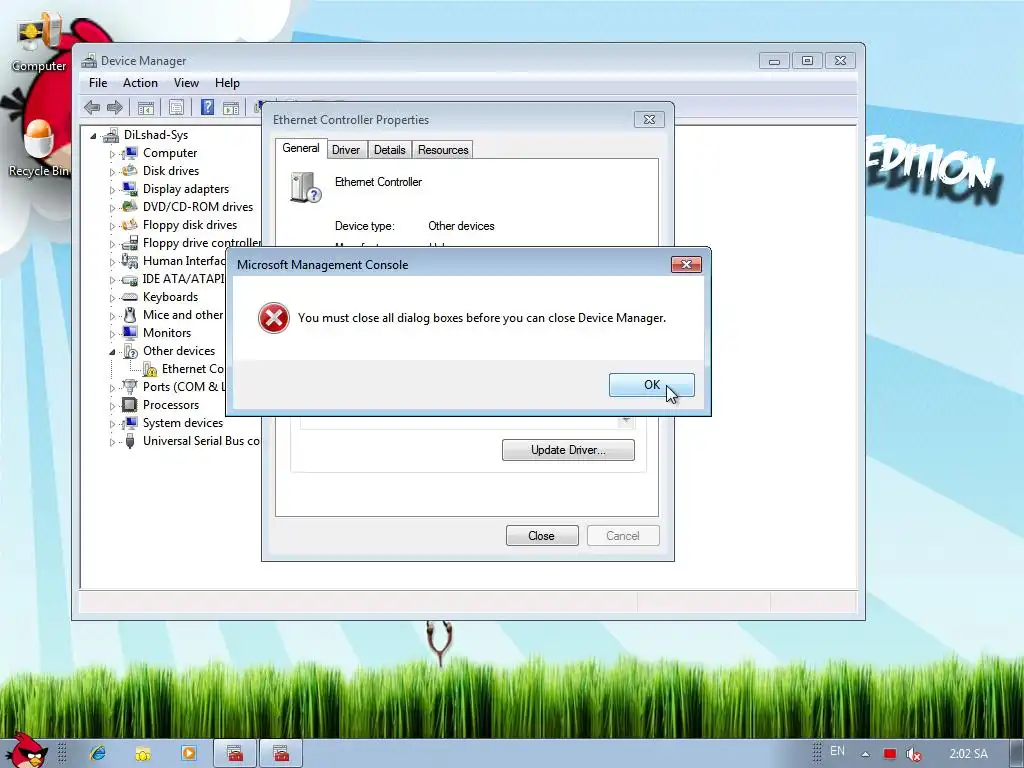1024x768 pixels.
Task: Open the View menu in Device Manager
Action: pos(186,83)
